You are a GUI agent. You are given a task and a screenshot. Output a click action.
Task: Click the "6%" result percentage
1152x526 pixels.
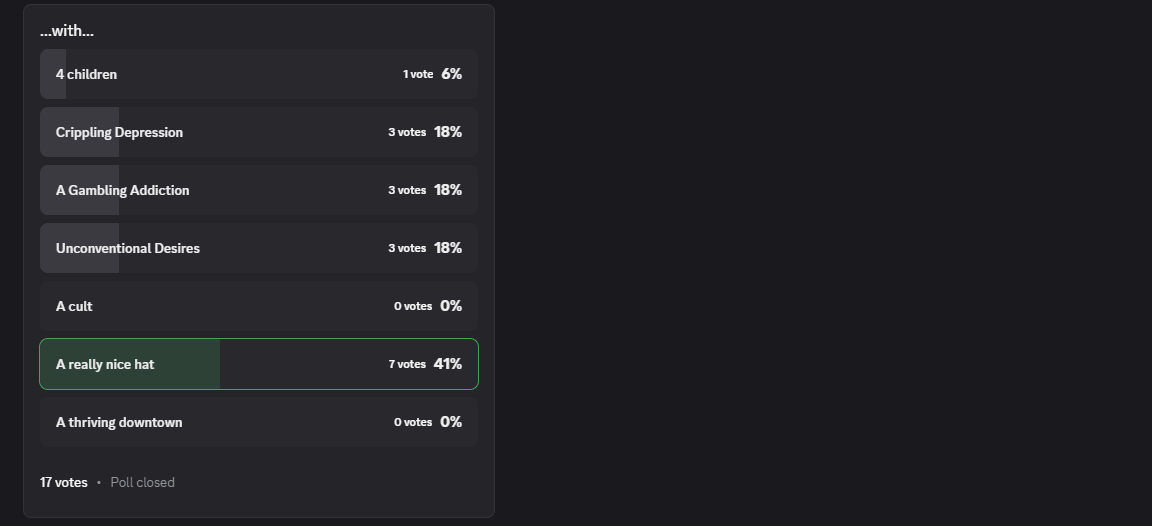click(x=452, y=74)
